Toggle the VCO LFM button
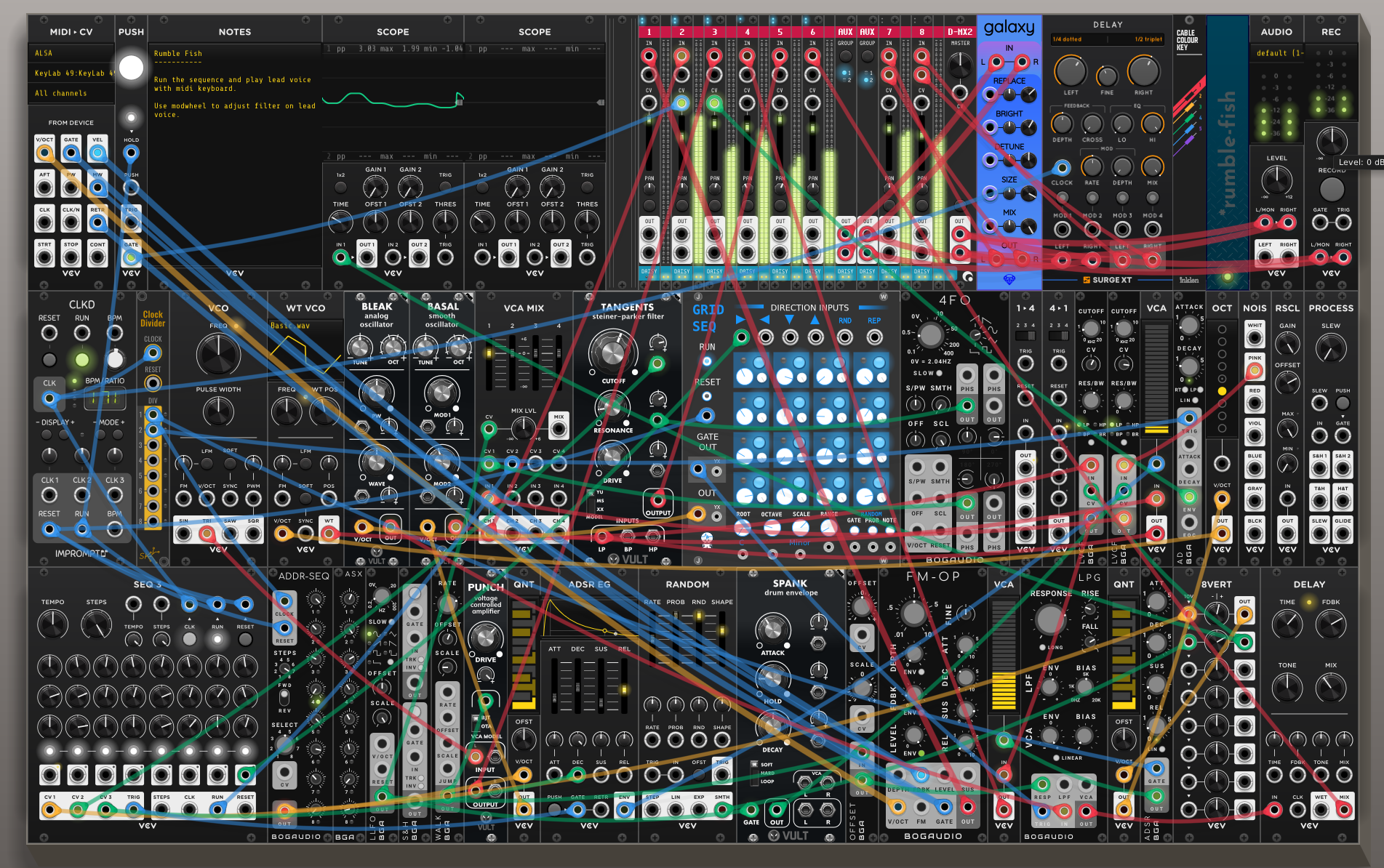1384x868 pixels. 207,463
